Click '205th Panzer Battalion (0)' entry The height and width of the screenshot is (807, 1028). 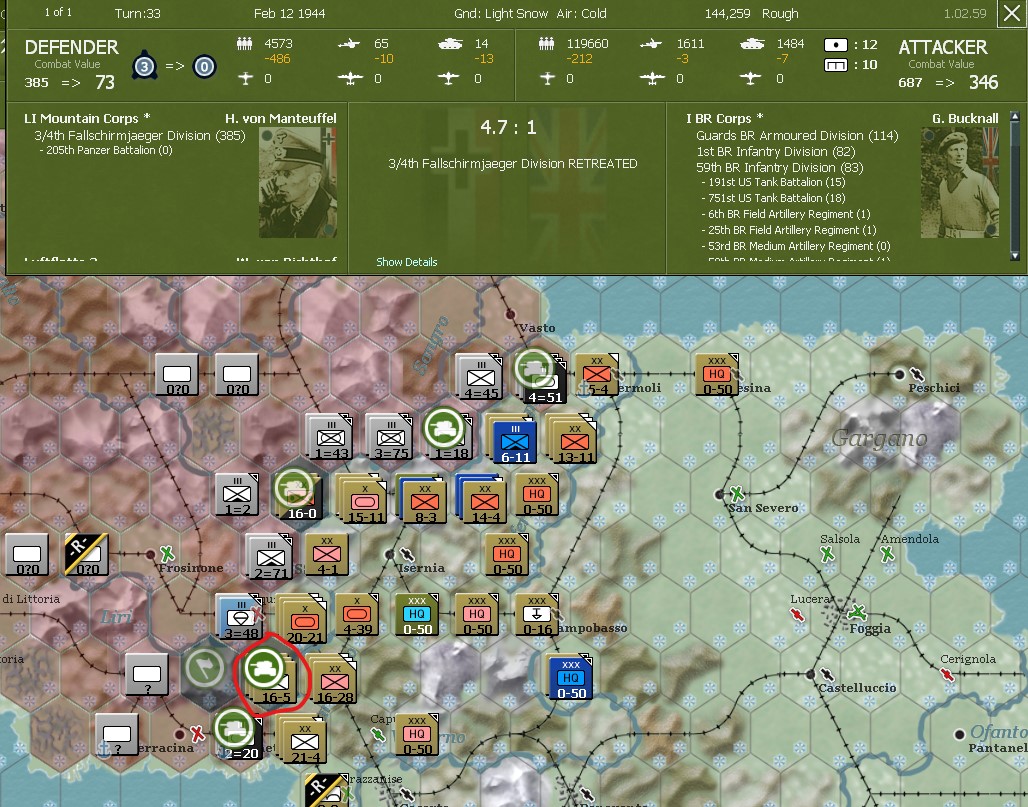106,150
